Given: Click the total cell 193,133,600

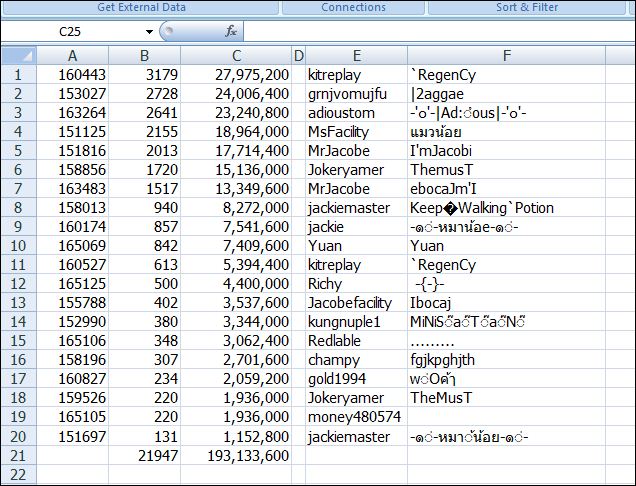Looking at the screenshot, I should pyautogui.click(x=236, y=456).
